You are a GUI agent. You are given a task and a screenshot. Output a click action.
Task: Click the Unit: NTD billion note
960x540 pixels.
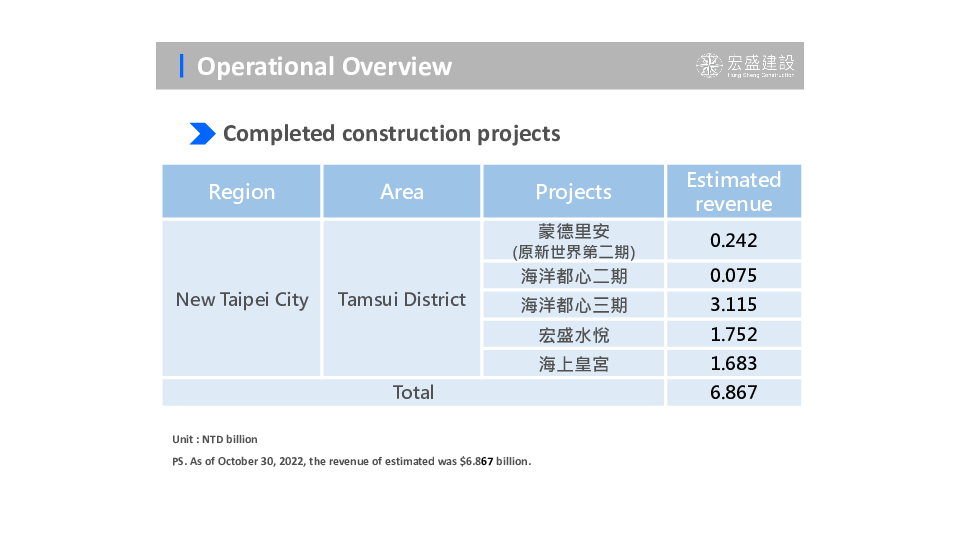coord(215,439)
